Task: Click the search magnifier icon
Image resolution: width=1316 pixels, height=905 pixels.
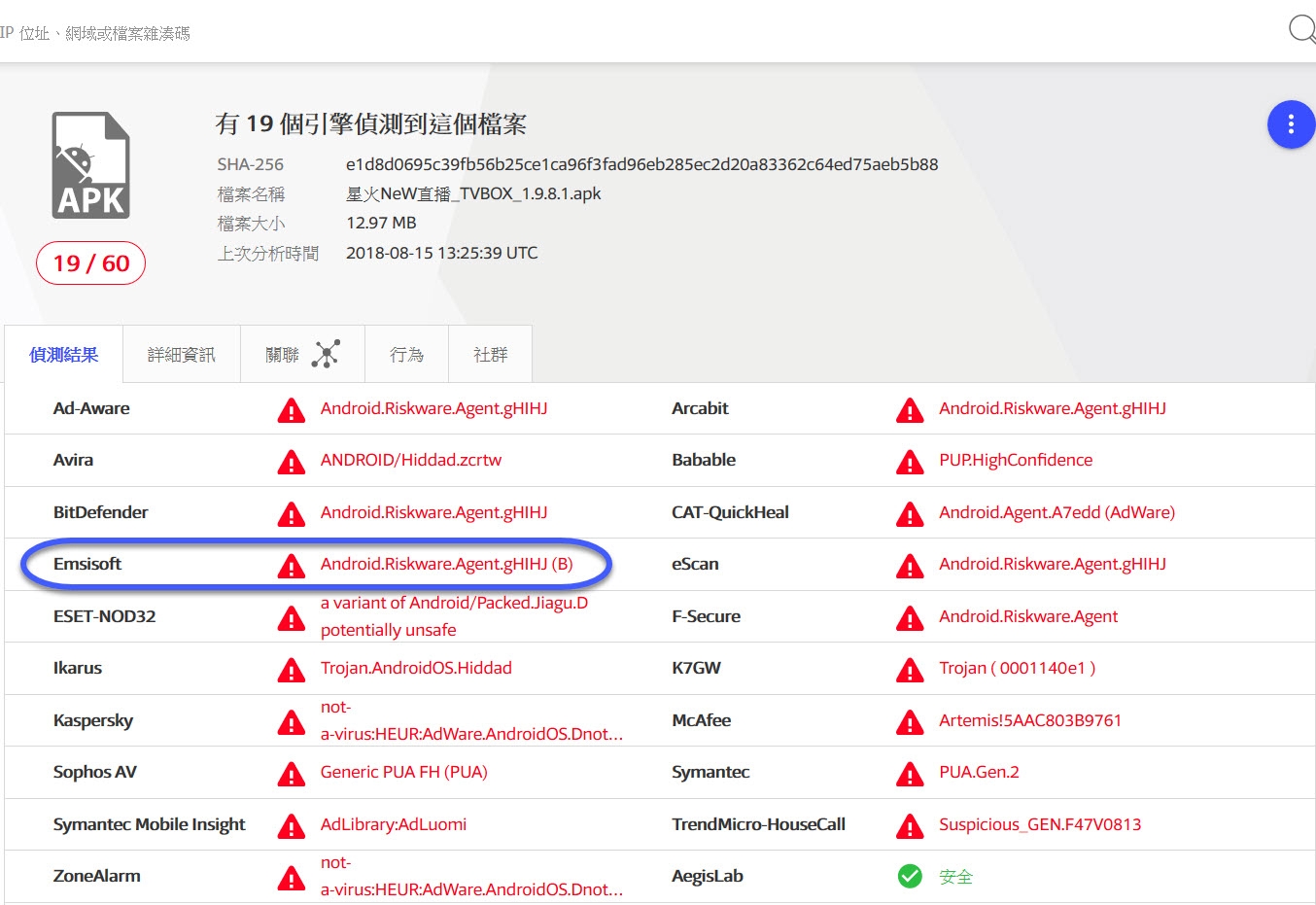Action: click(1302, 29)
